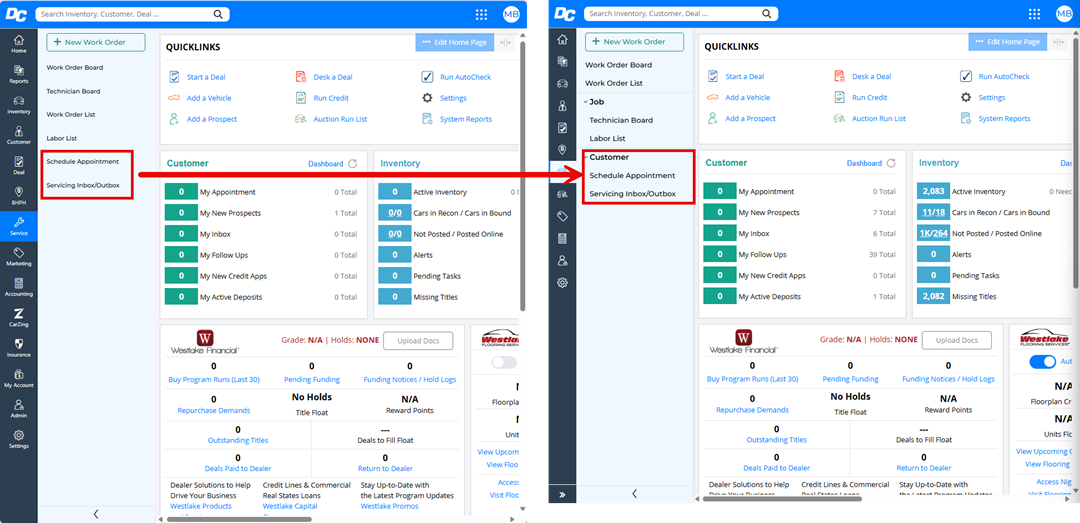Screen dimensions: 1080x523
Task: Click the Marketing tag icon in the right collapsed sidebar
Action: (562, 216)
